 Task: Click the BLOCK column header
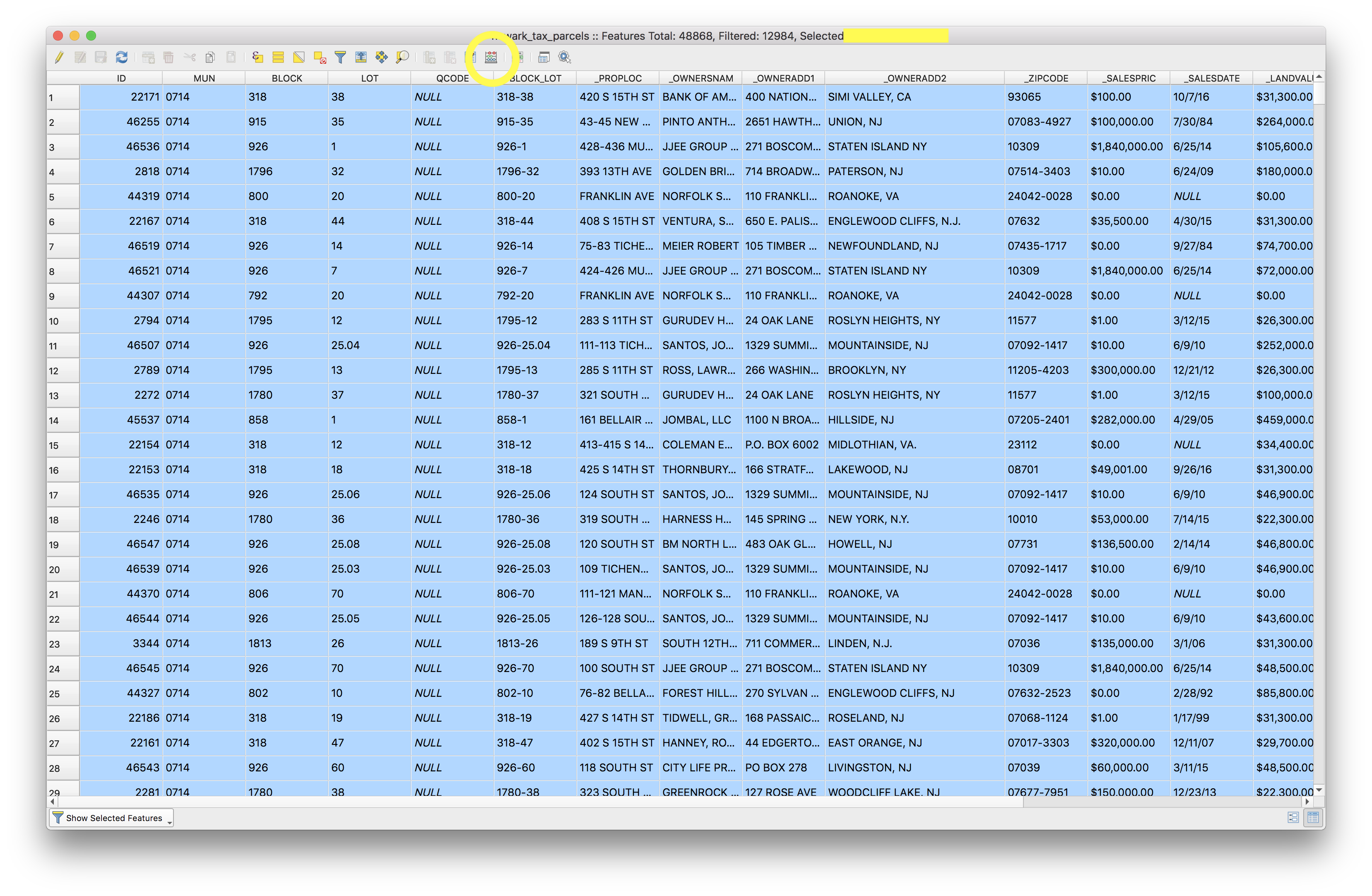pyautogui.click(x=286, y=78)
